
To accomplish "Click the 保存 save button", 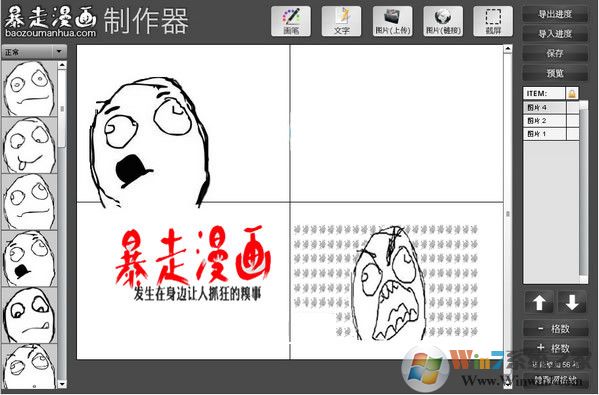I will 555,53.
